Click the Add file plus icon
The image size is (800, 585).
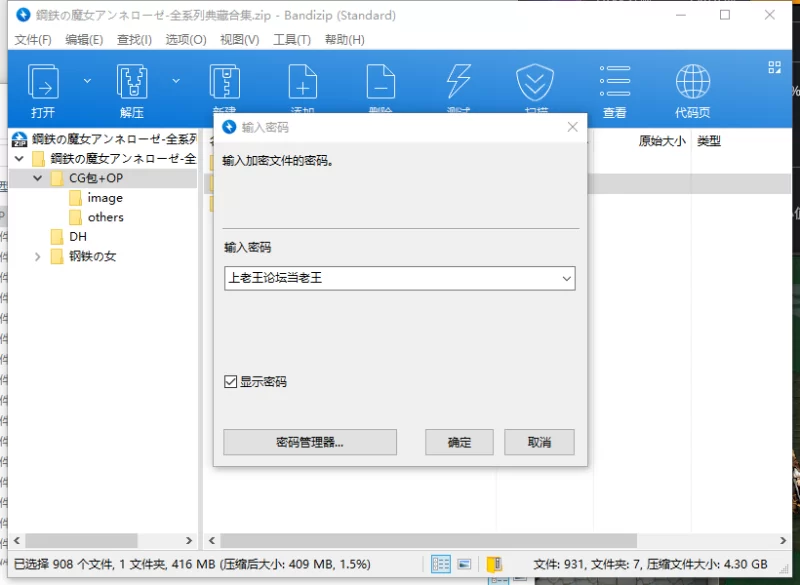[303, 82]
